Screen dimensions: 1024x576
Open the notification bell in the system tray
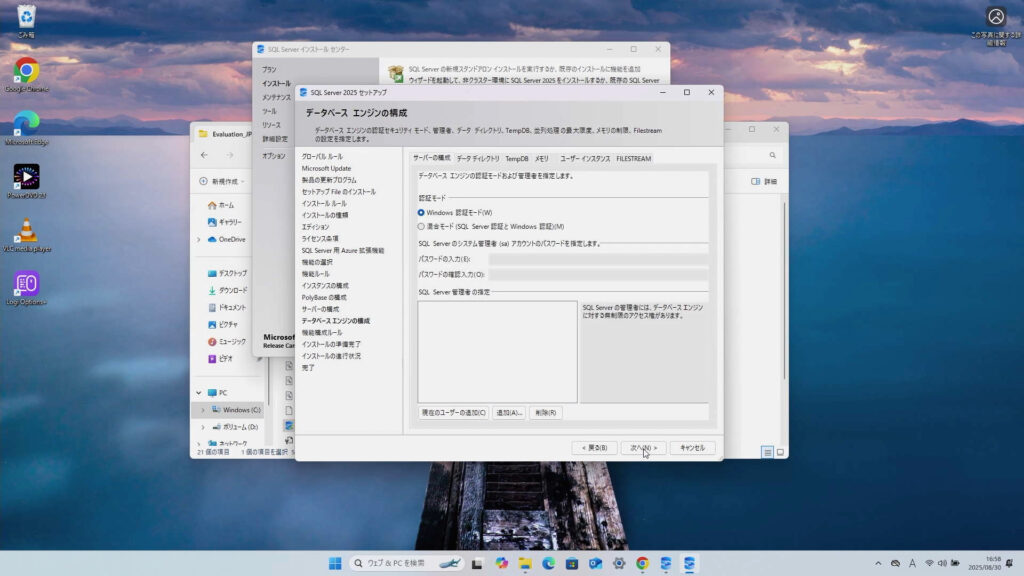[1010, 563]
